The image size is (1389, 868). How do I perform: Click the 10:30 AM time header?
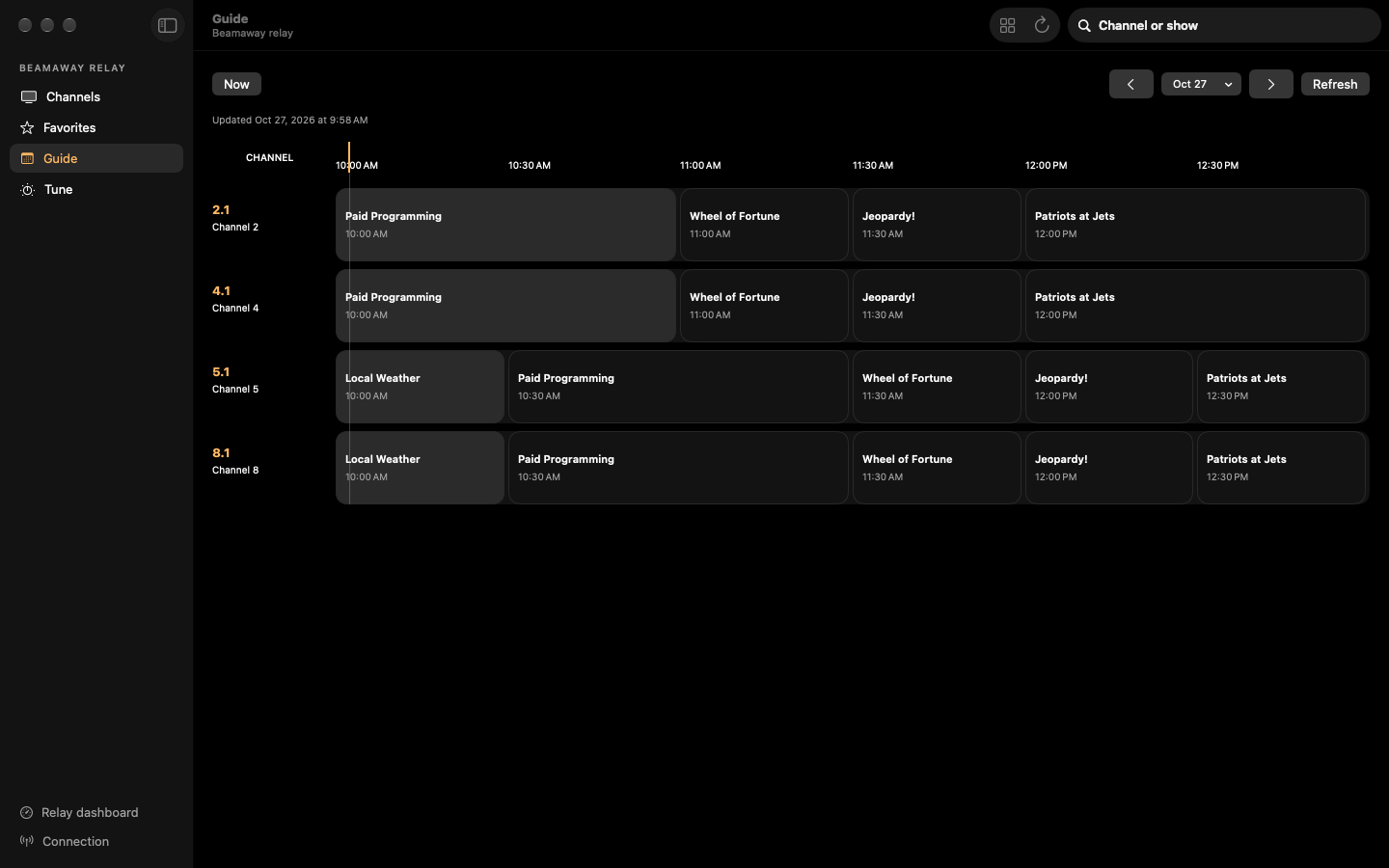[530, 165]
